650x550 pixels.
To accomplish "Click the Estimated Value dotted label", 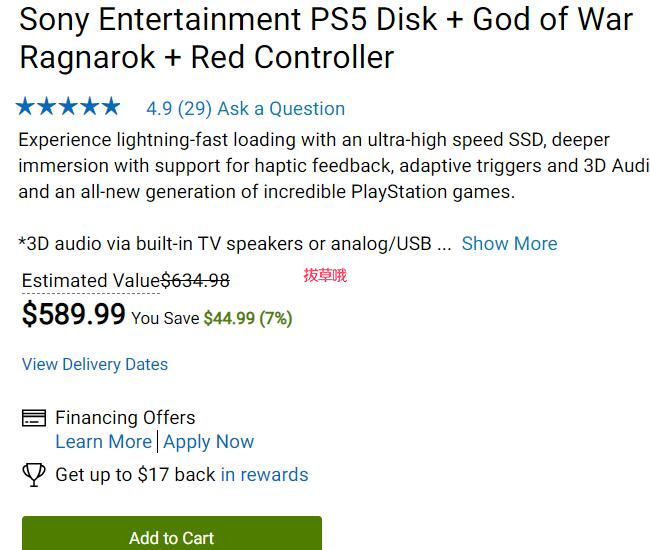I will (91, 281).
